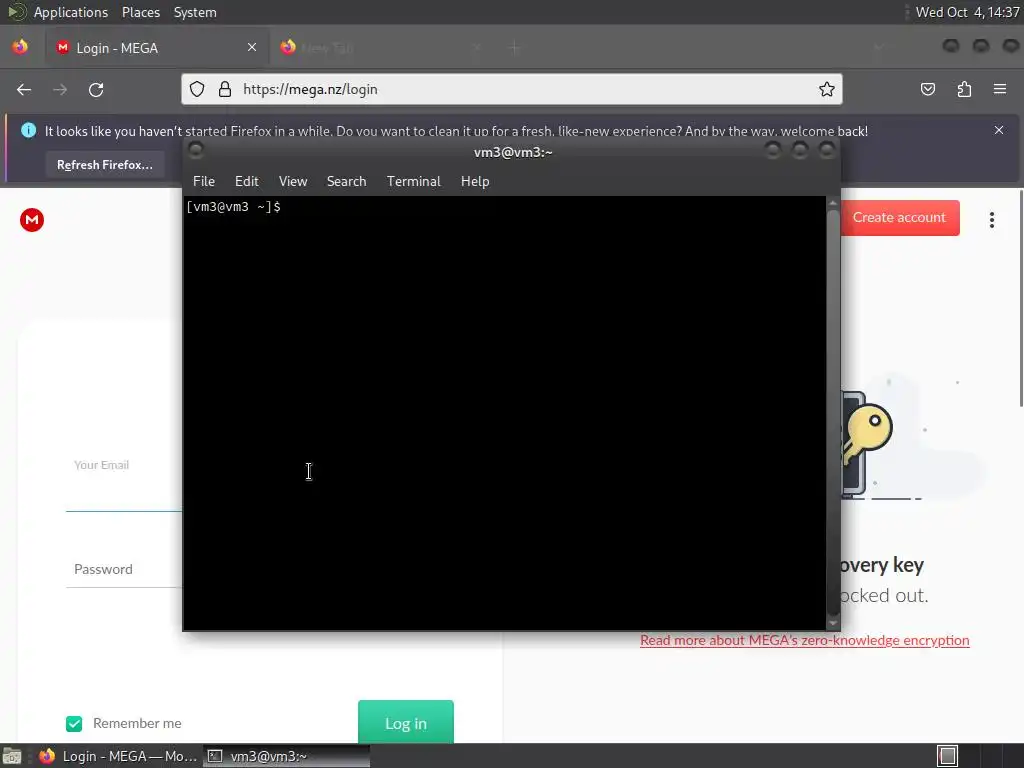Open the terminal File menu
Screen dimensions: 1024x768
tap(204, 182)
